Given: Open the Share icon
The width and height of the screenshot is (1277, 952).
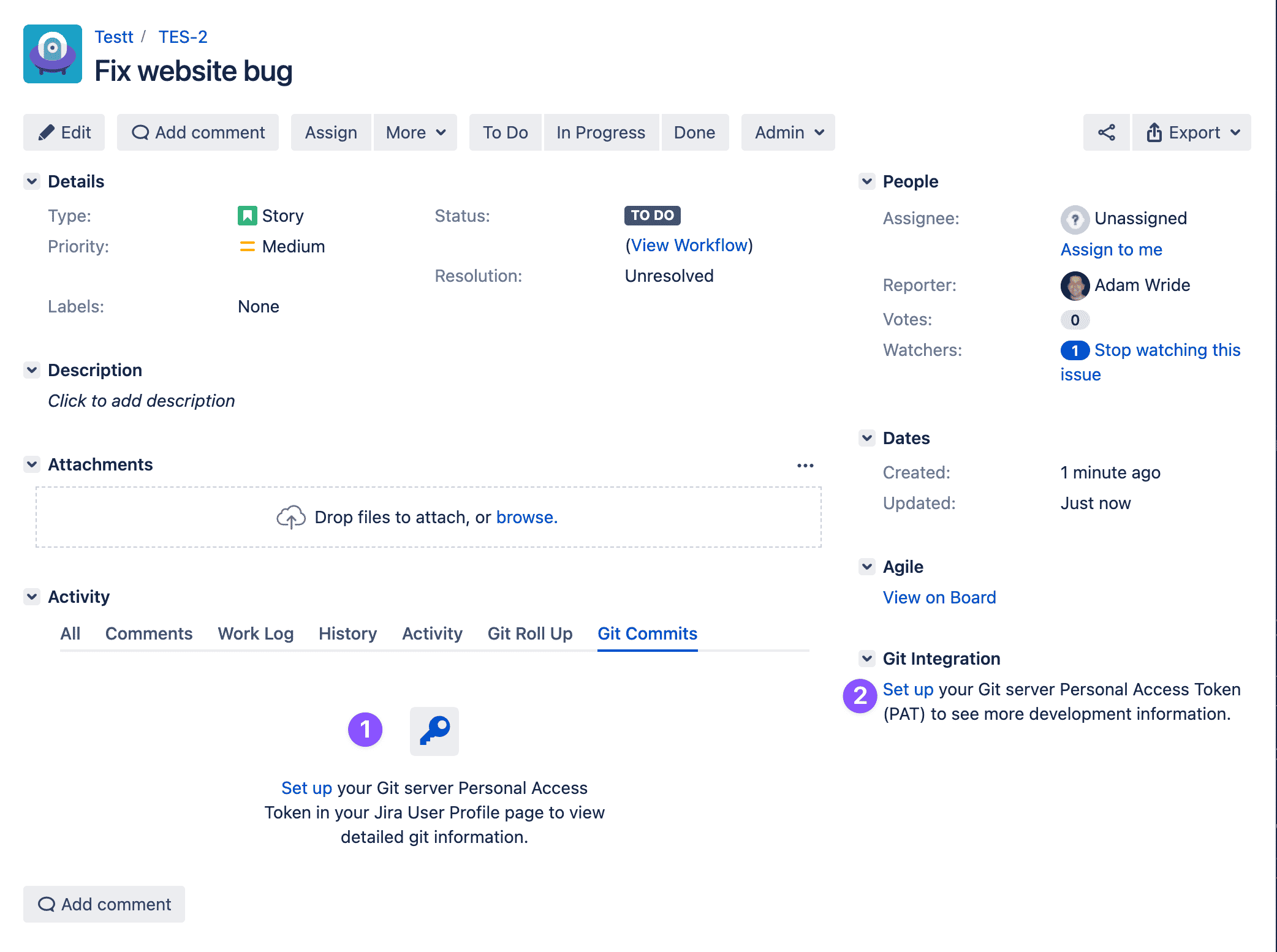Looking at the screenshot, I should pyautogui.click(x=1105, y=132).
